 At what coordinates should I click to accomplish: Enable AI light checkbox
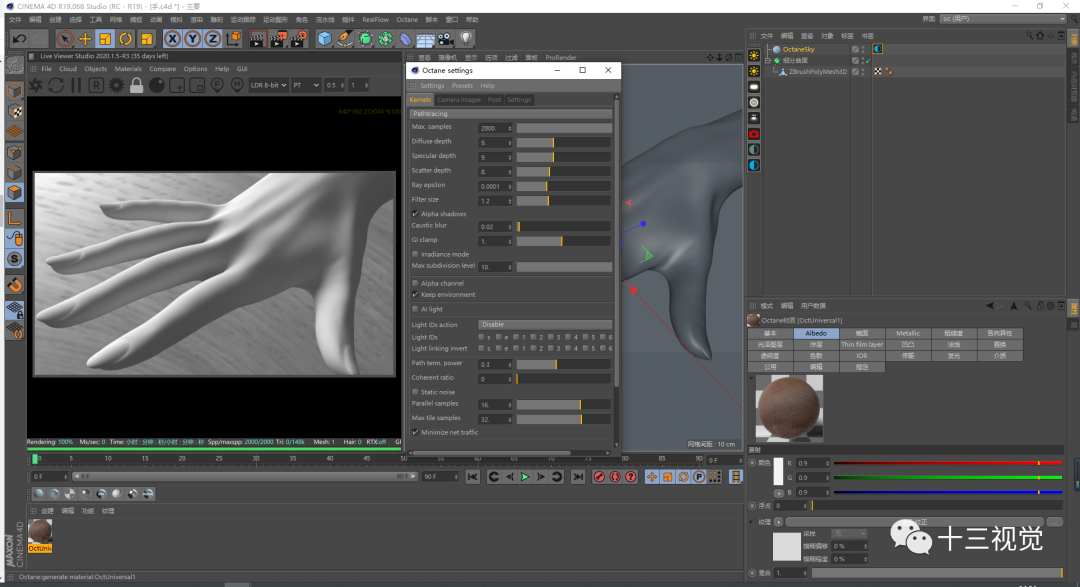tap(415, 309)
